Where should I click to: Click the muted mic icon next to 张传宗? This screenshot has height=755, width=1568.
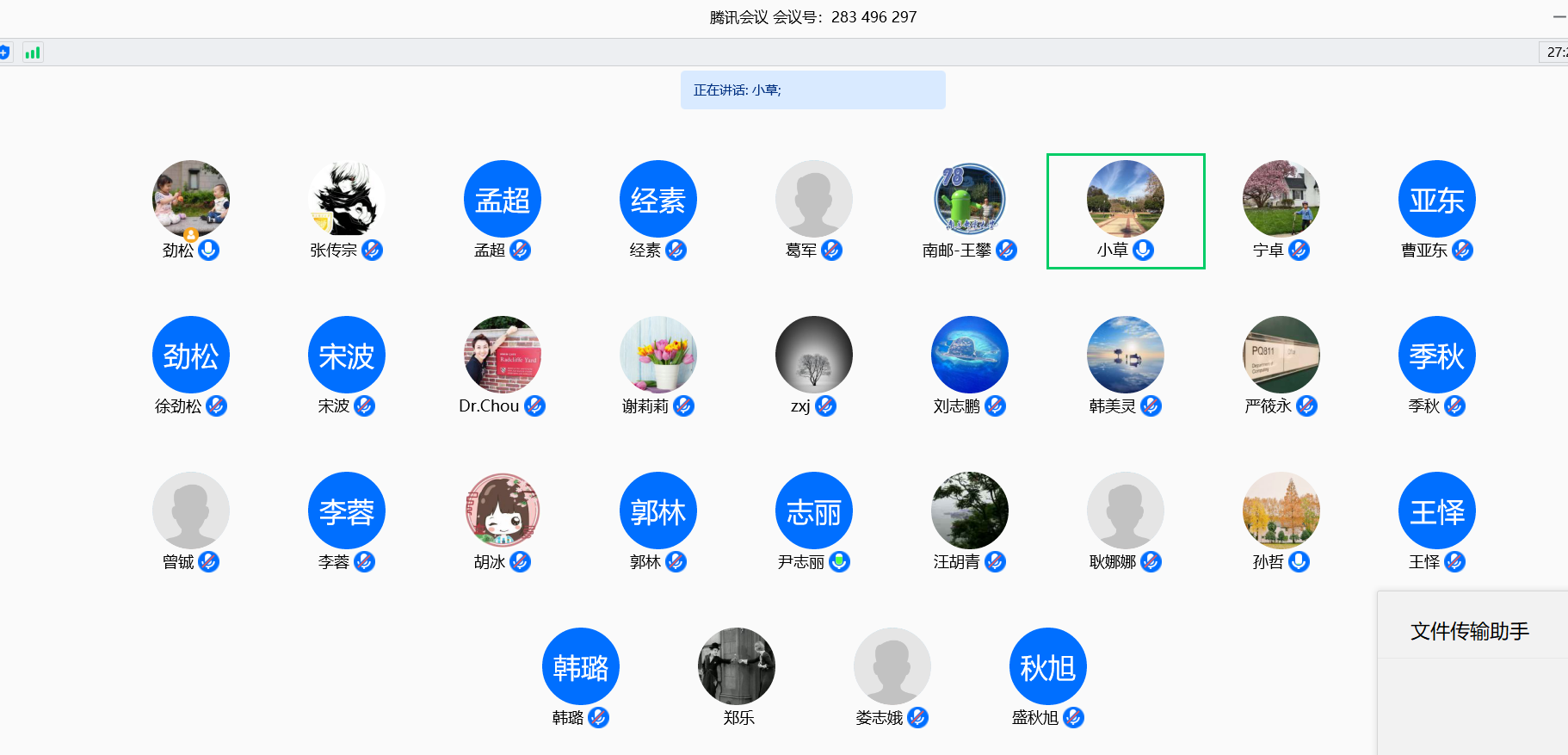[x=372, y=250]
